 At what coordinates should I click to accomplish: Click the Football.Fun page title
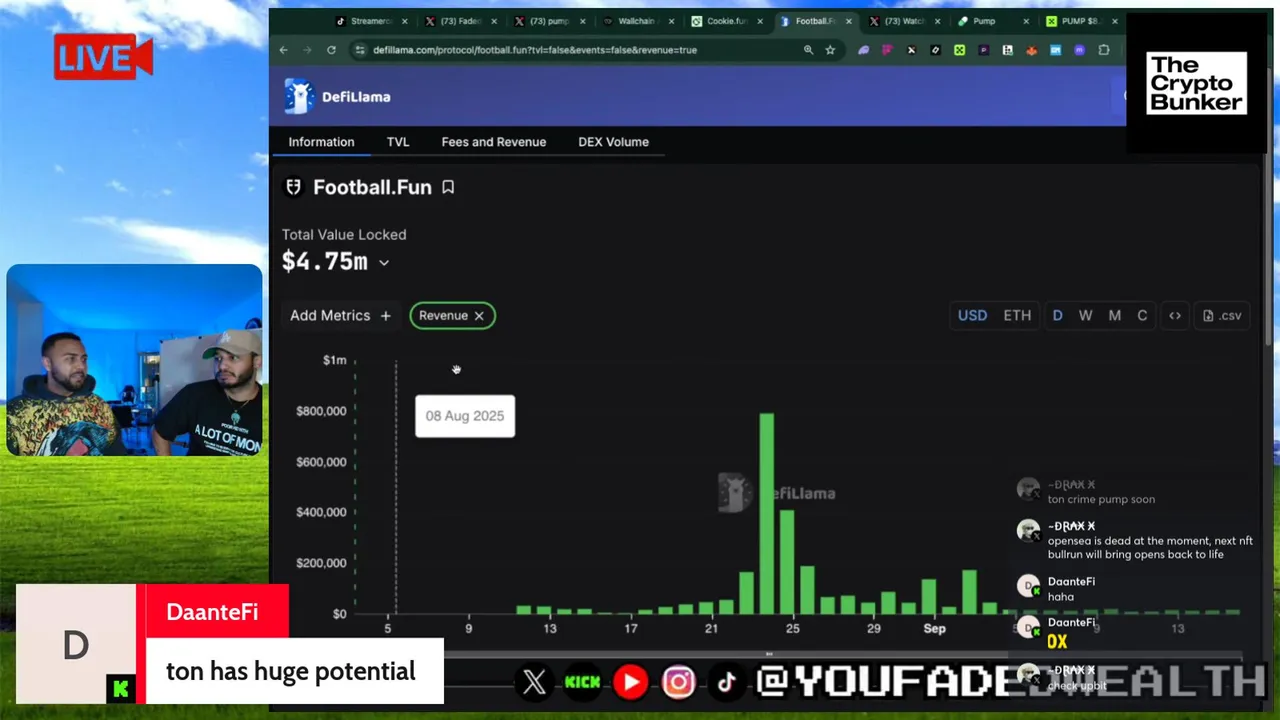point(372,187)
